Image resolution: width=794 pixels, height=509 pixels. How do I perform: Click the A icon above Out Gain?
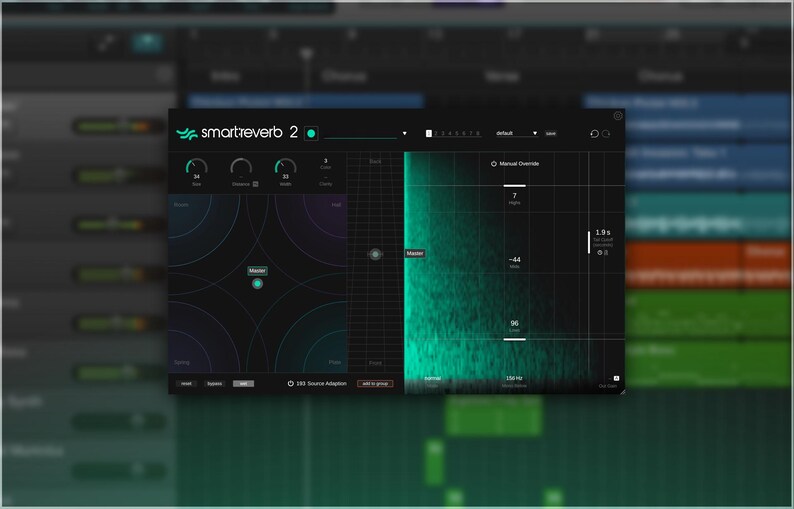click(616, 378)
